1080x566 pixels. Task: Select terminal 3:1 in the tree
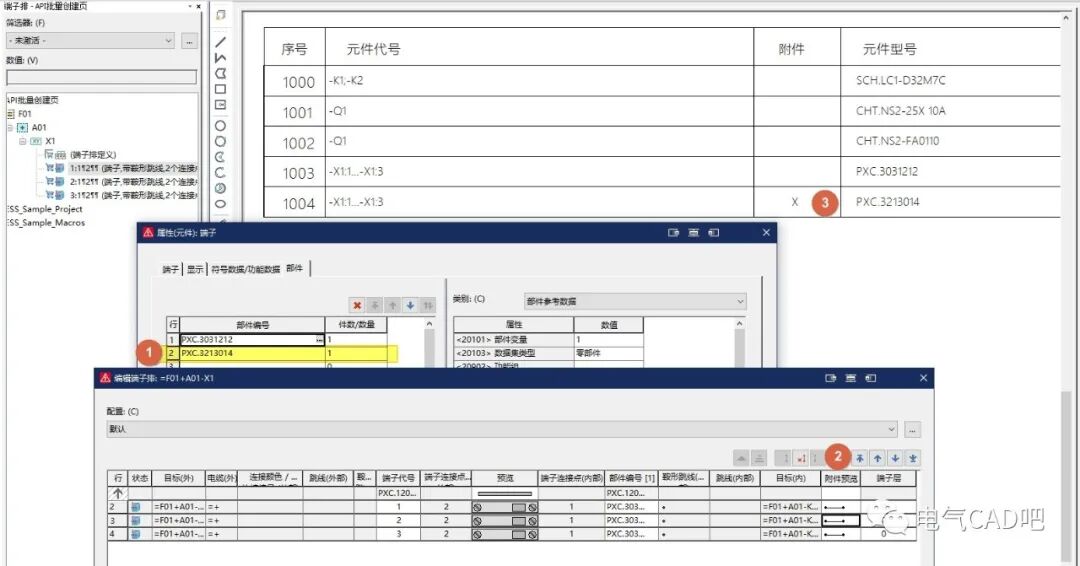(x=133, y=196)
